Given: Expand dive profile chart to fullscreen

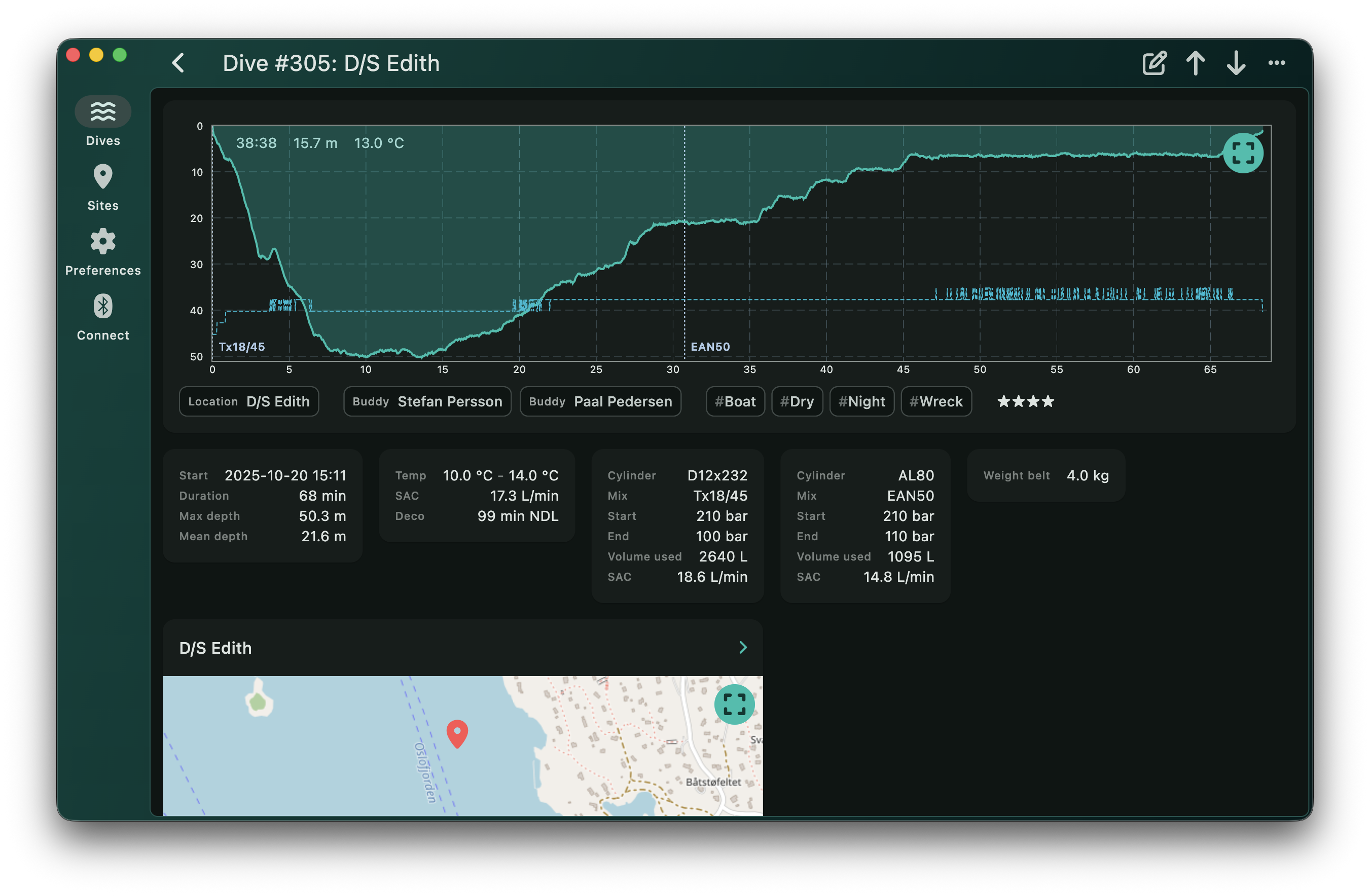Looking at the screenshot, I should (x=1243, y=153).
